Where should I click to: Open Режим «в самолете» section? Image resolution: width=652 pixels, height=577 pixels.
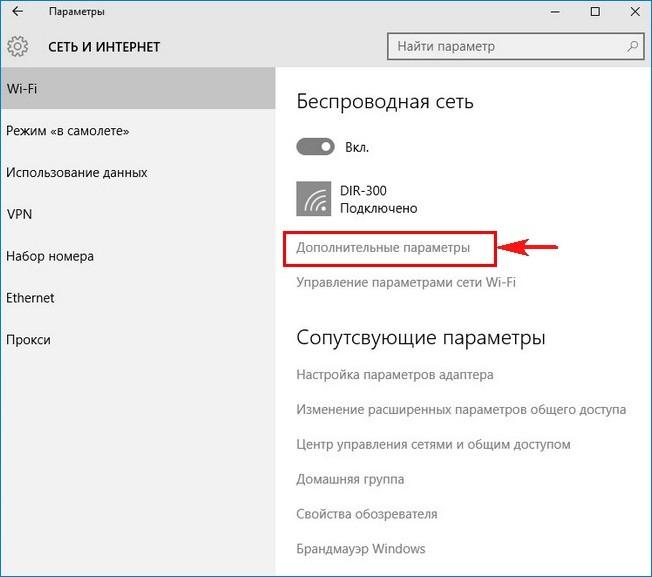138,131
